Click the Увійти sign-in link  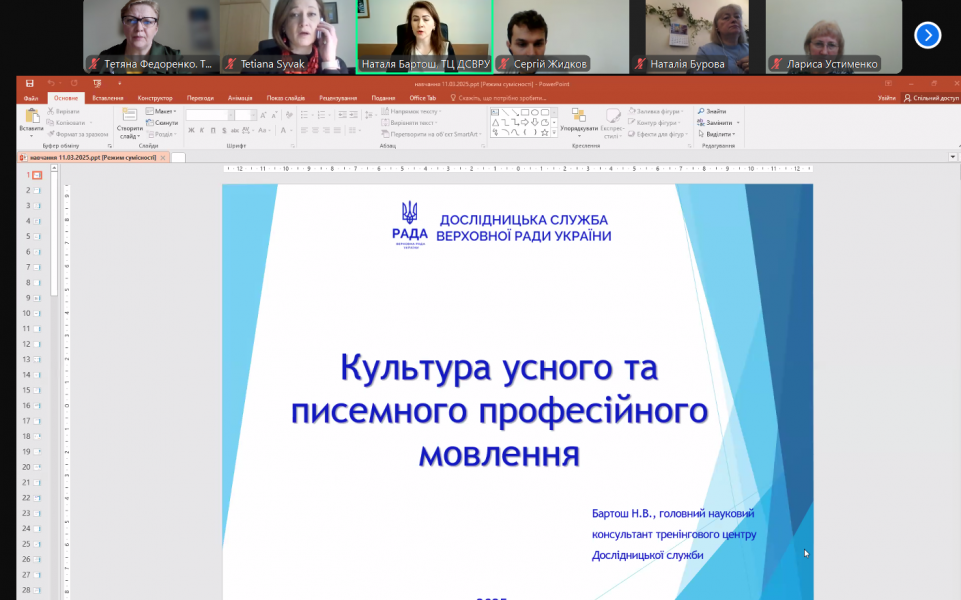pos(887,98)
